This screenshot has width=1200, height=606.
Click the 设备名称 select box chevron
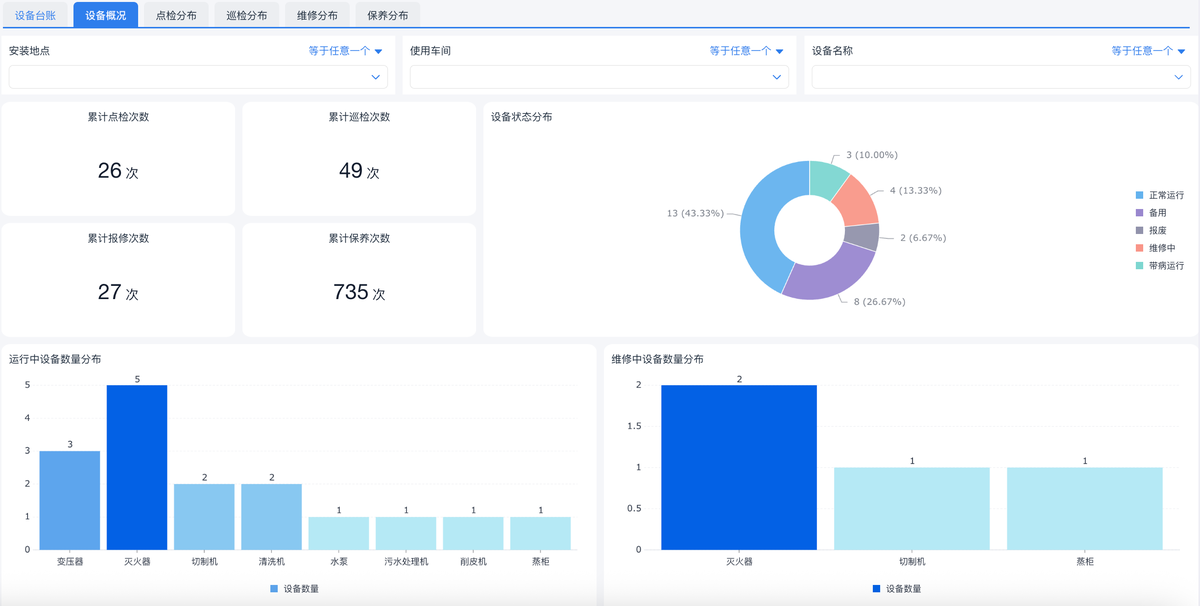(1178, 77)
